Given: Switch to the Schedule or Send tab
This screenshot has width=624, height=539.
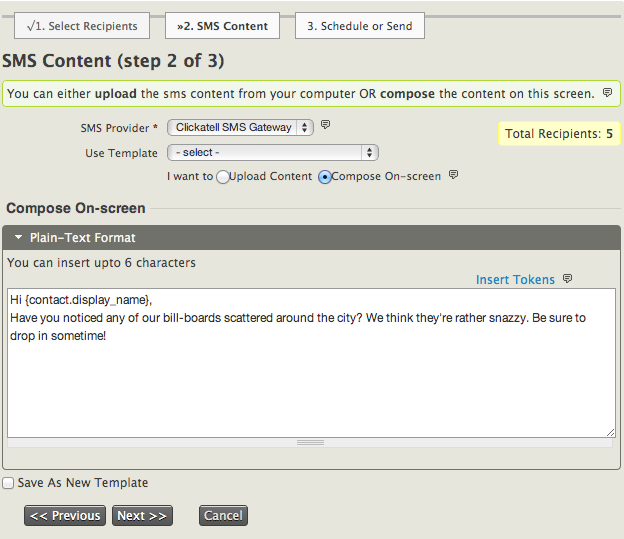Looking at the screenshot, I should [359, 26].
